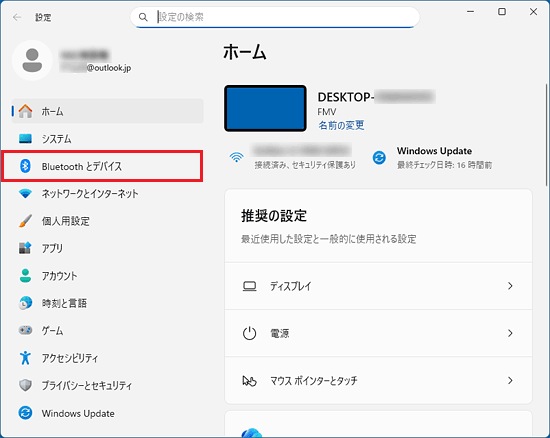Click the user profile avatar
Viewport: 550px width, 438px height.
tap(32, 60)
